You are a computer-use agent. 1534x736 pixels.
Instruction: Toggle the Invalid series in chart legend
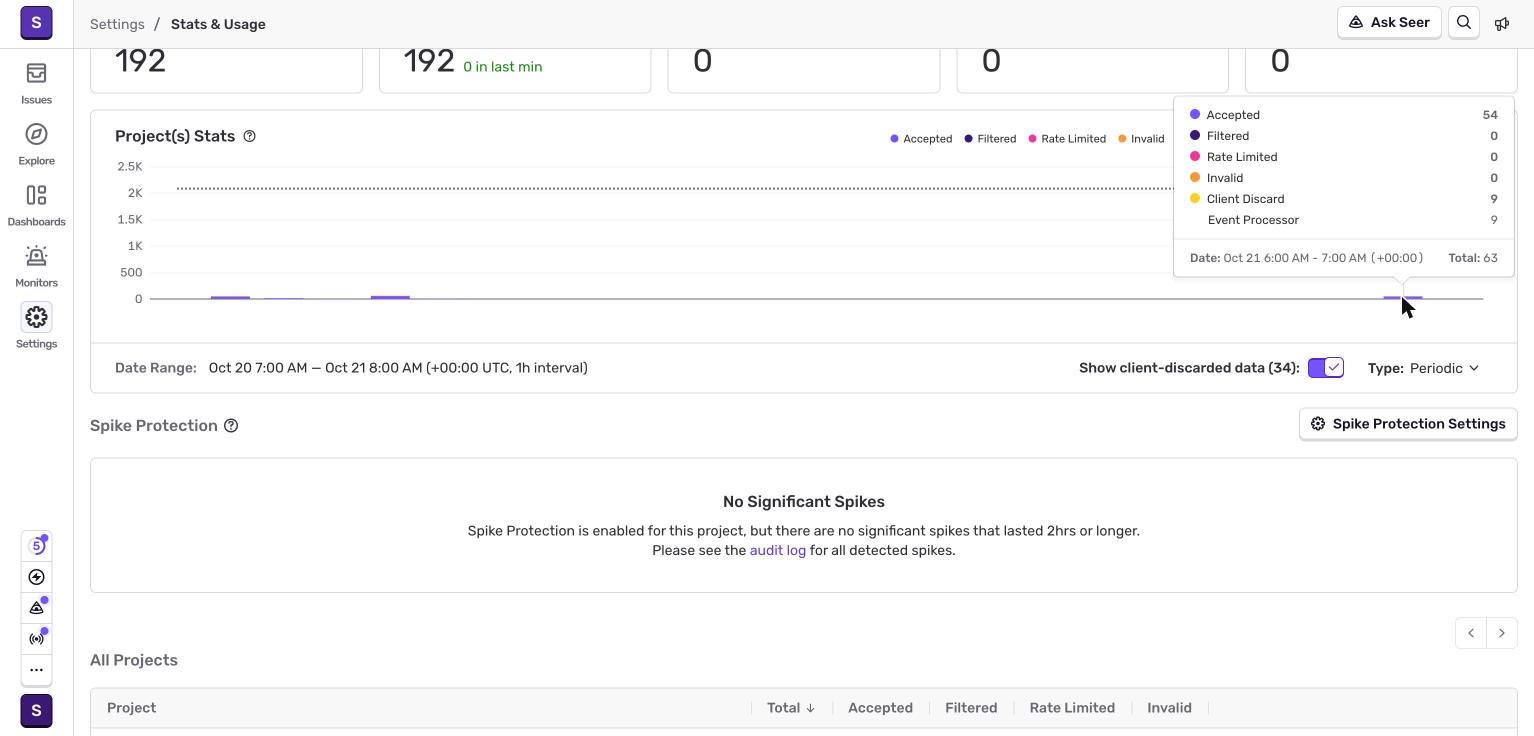click(x=1141, y=139)
